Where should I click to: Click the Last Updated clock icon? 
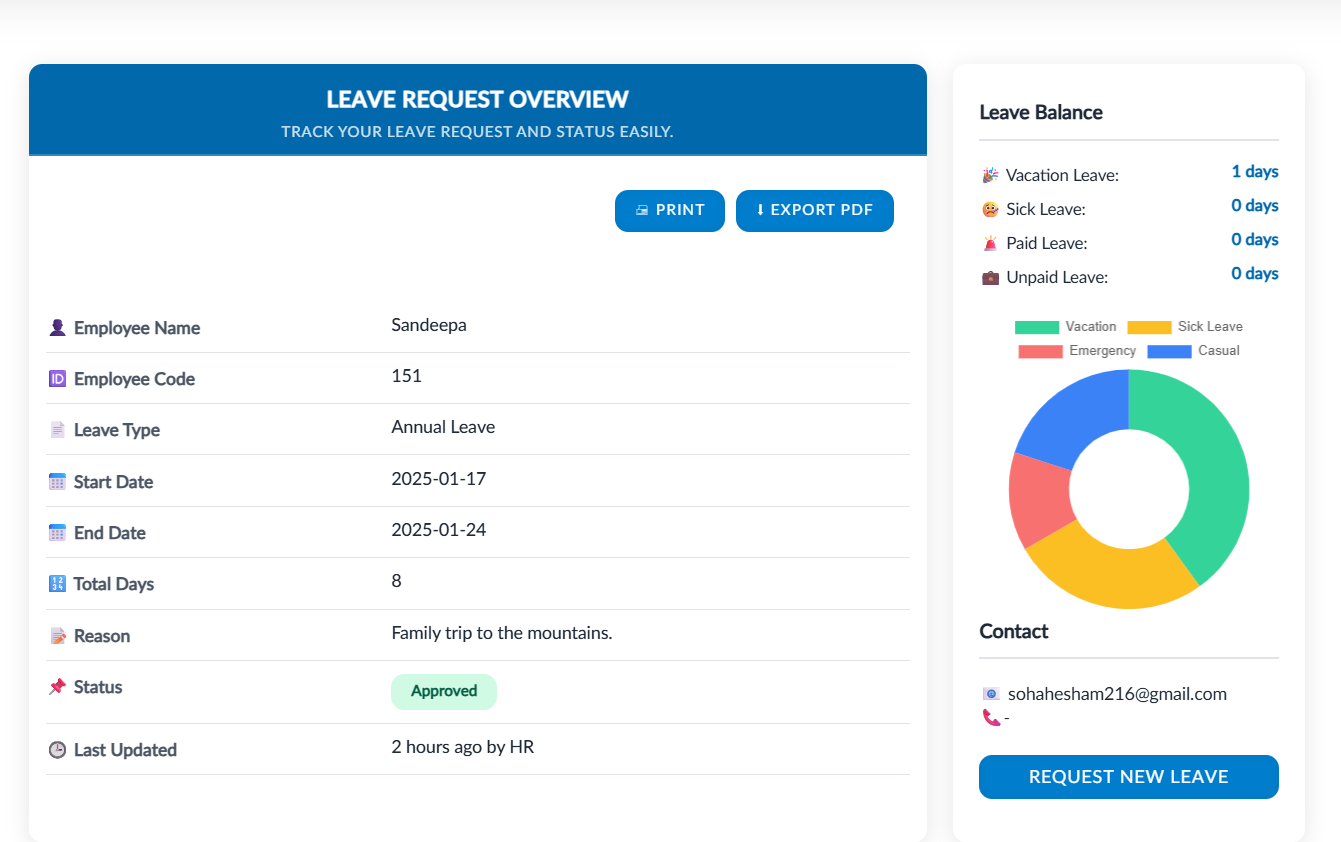[x=57, y=750]
